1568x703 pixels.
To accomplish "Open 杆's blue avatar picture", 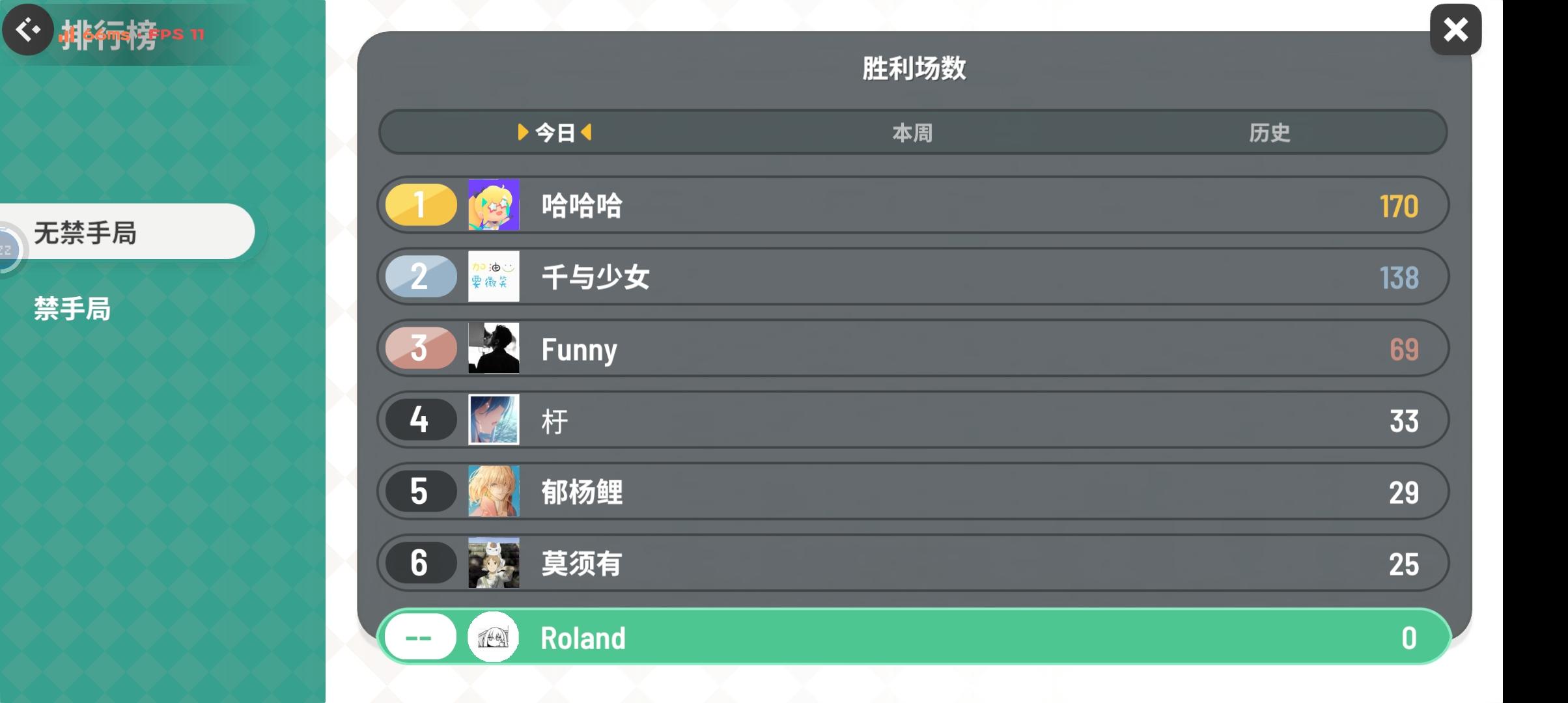I will [x=494, y=419].
